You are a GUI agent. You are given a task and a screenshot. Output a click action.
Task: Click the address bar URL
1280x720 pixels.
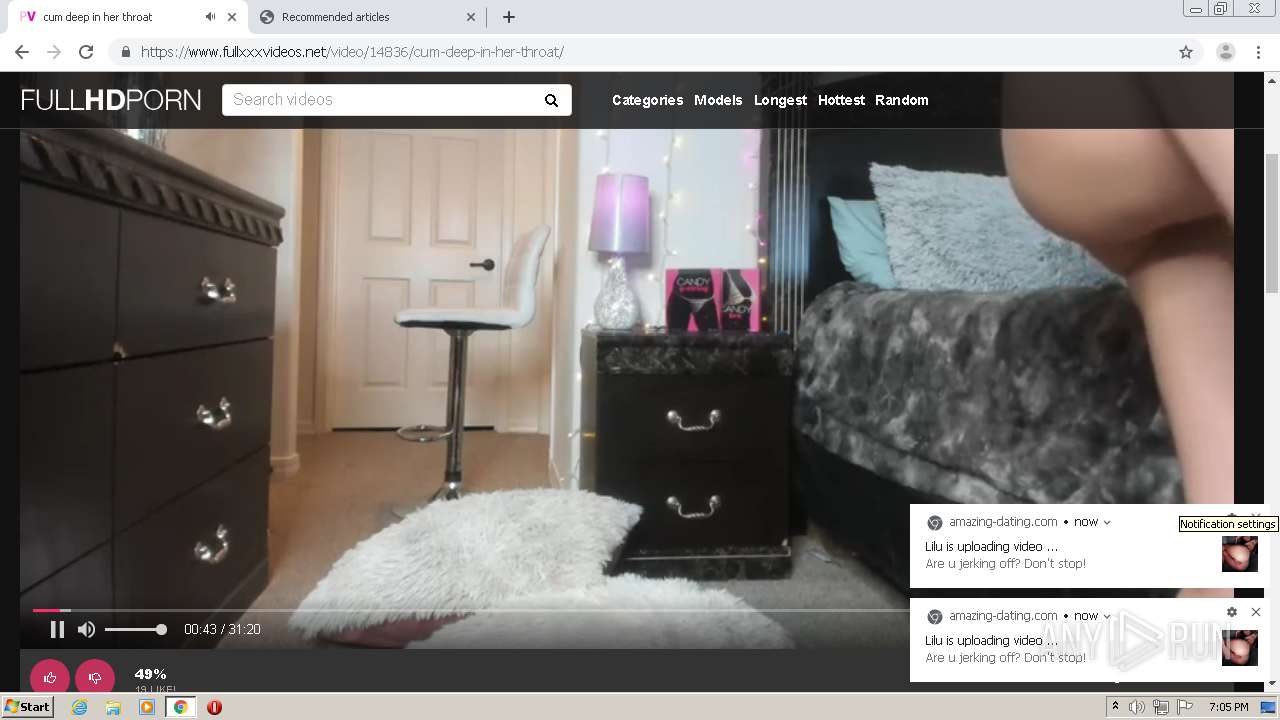coord(352,52)
